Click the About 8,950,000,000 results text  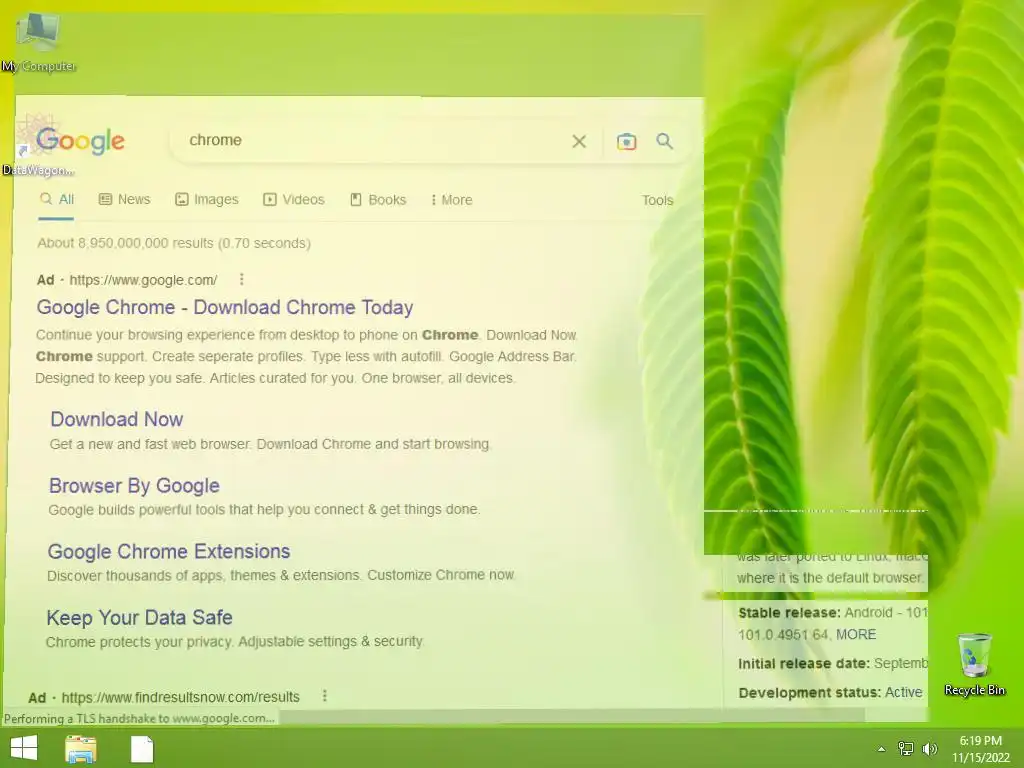(174, 243)
